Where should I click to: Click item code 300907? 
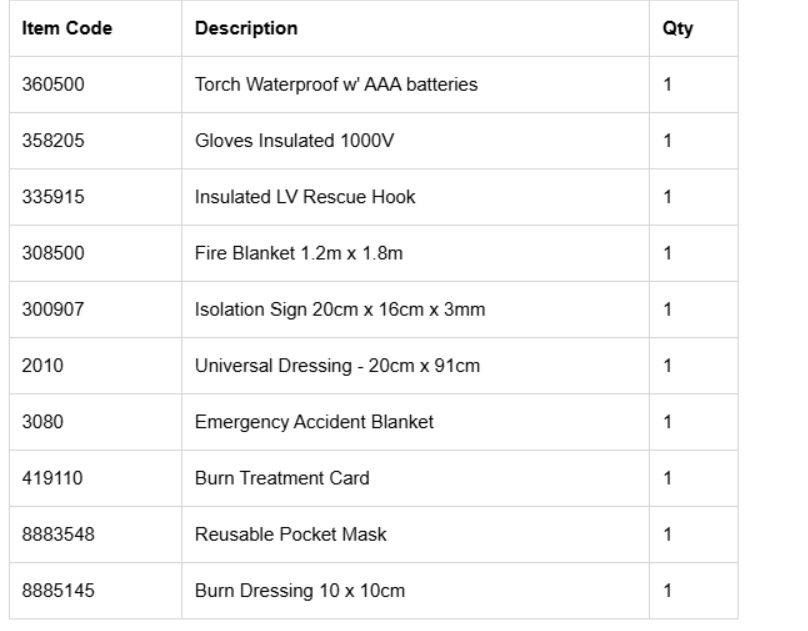(x=53, y=309)
